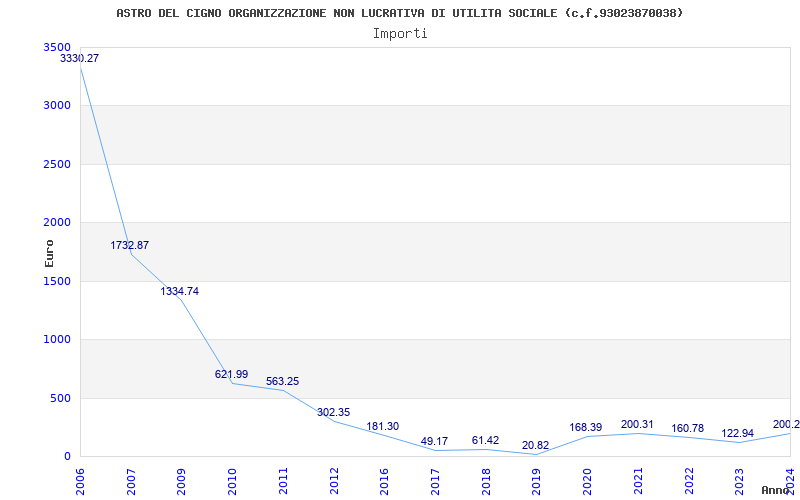Click data label 302.35
The image size is (800, 500).
(x=333, y=412)
